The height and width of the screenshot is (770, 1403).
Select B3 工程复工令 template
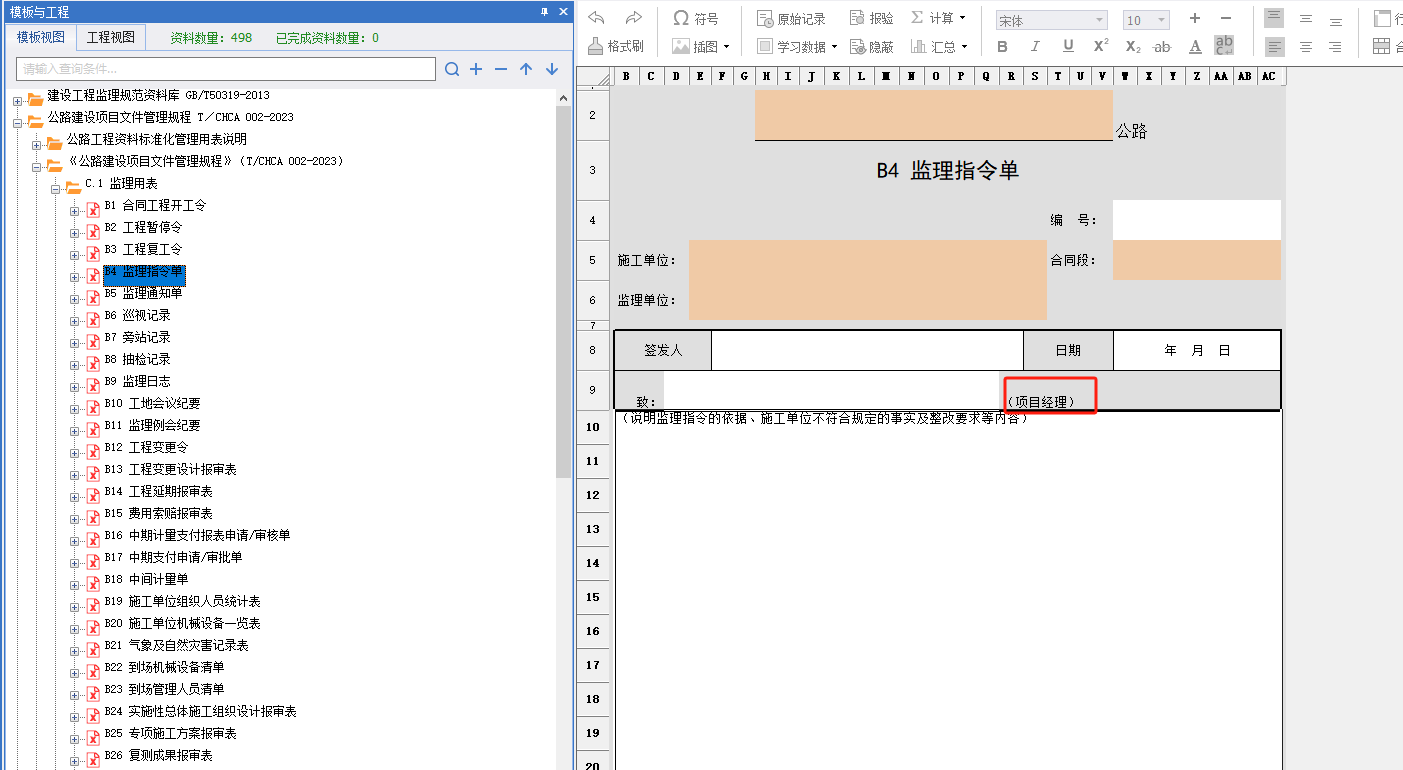pos(143,249)
